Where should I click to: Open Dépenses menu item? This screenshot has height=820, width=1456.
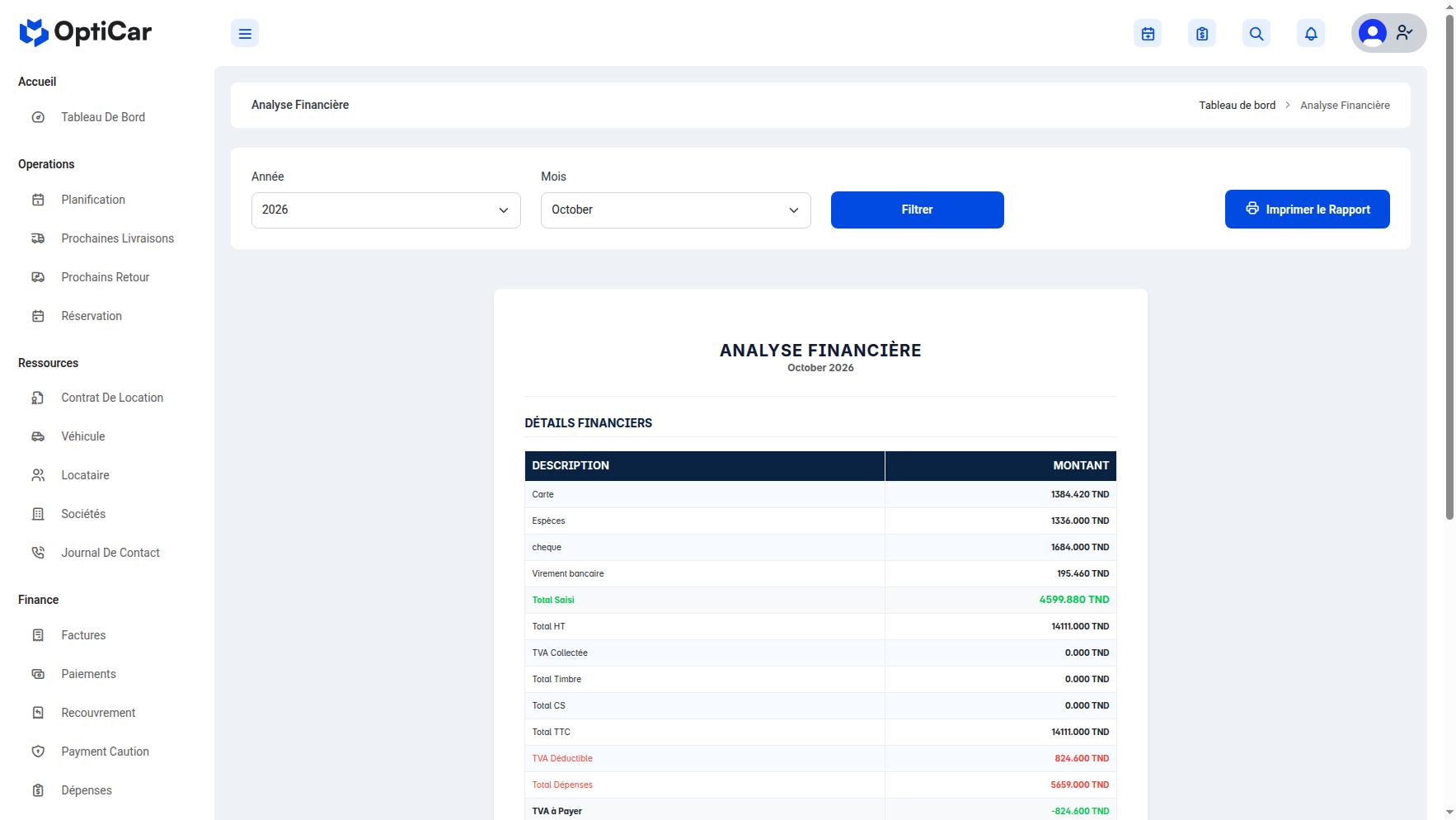87,790
